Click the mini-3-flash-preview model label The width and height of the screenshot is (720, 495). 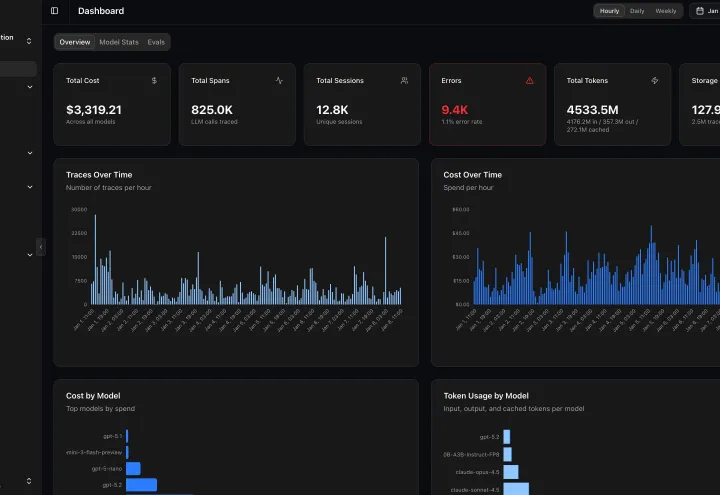(94, 452)
